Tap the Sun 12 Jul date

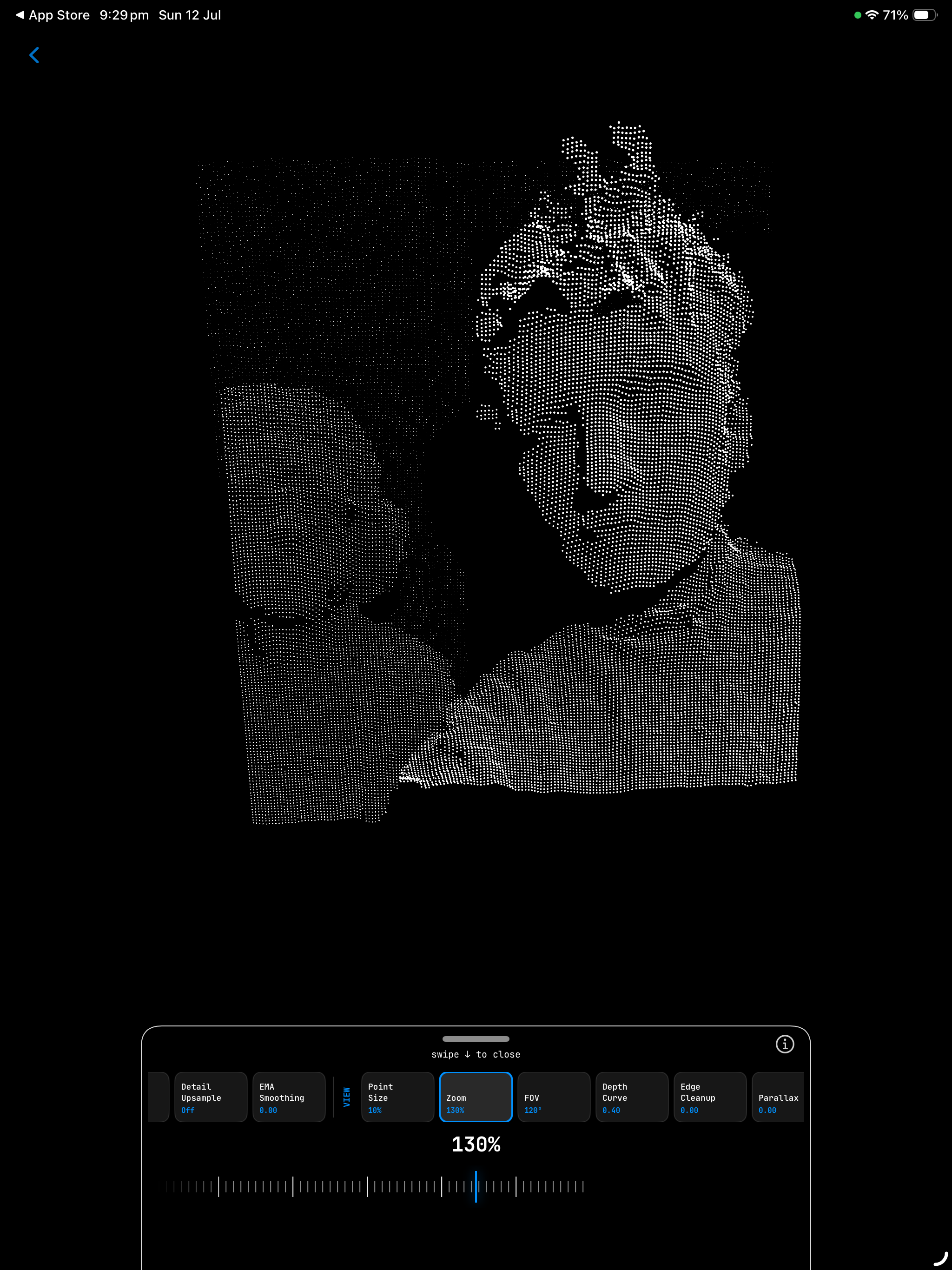pyautogui.click(x=190, y=15)
